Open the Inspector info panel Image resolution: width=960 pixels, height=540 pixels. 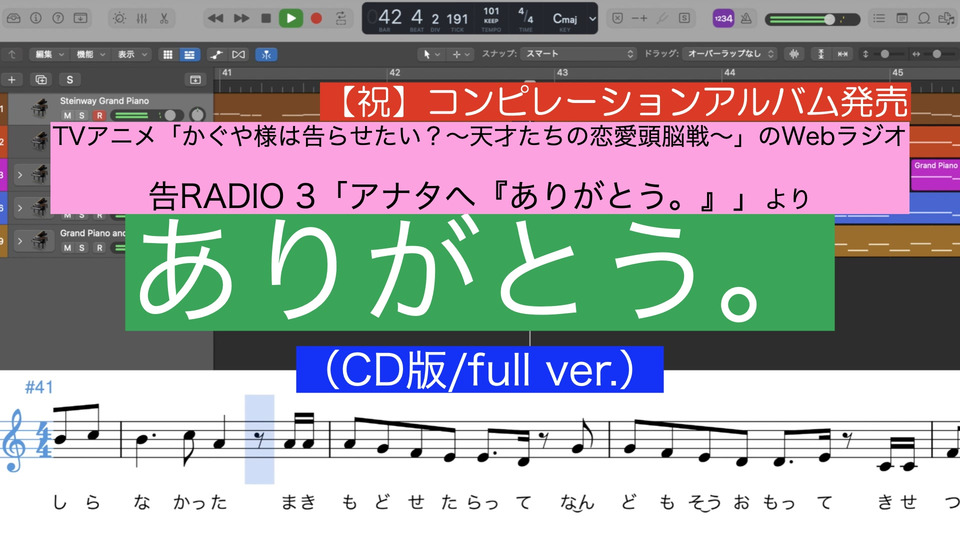click(x=36, y=18)
